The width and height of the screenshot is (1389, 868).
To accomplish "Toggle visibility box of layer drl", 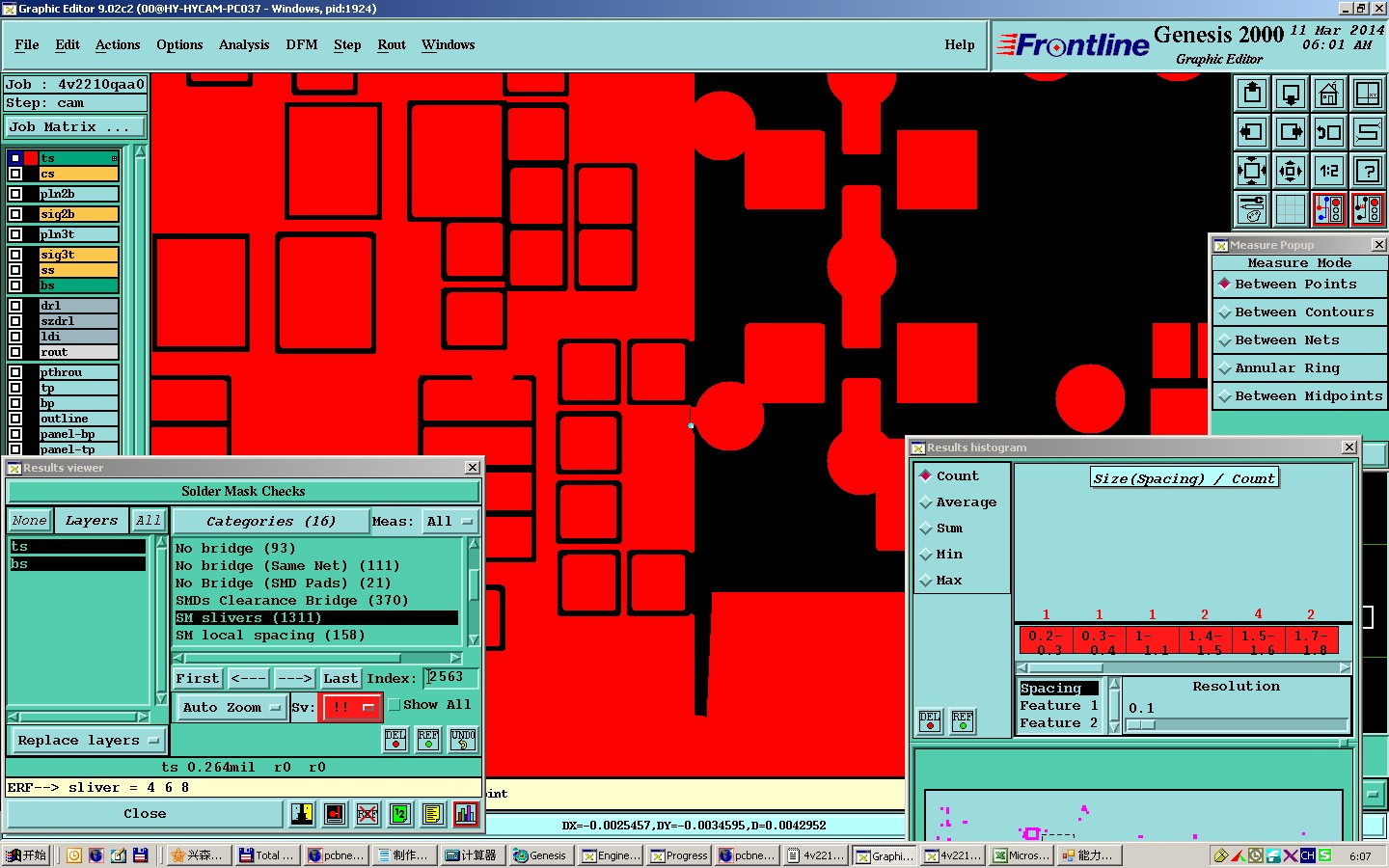I will [x=15, y=306].
